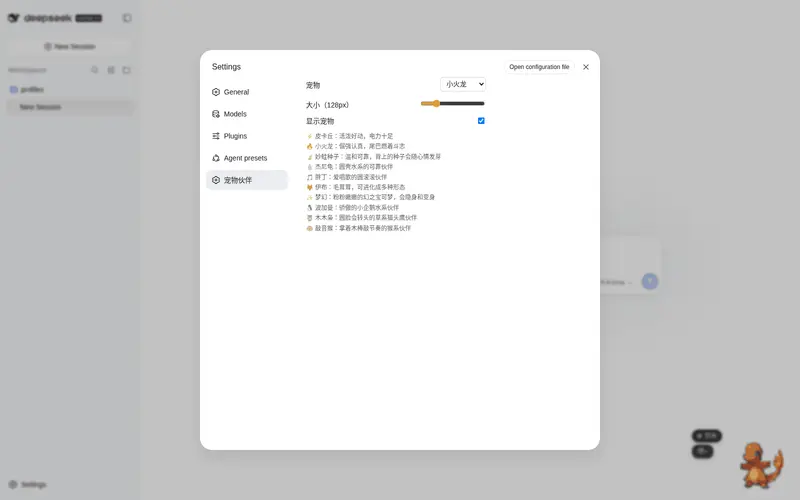The width and height of the screenshot is (800, 500).
Task: Uncheck the 显示宠物 checkbox
Action: (x=481, y=121)
